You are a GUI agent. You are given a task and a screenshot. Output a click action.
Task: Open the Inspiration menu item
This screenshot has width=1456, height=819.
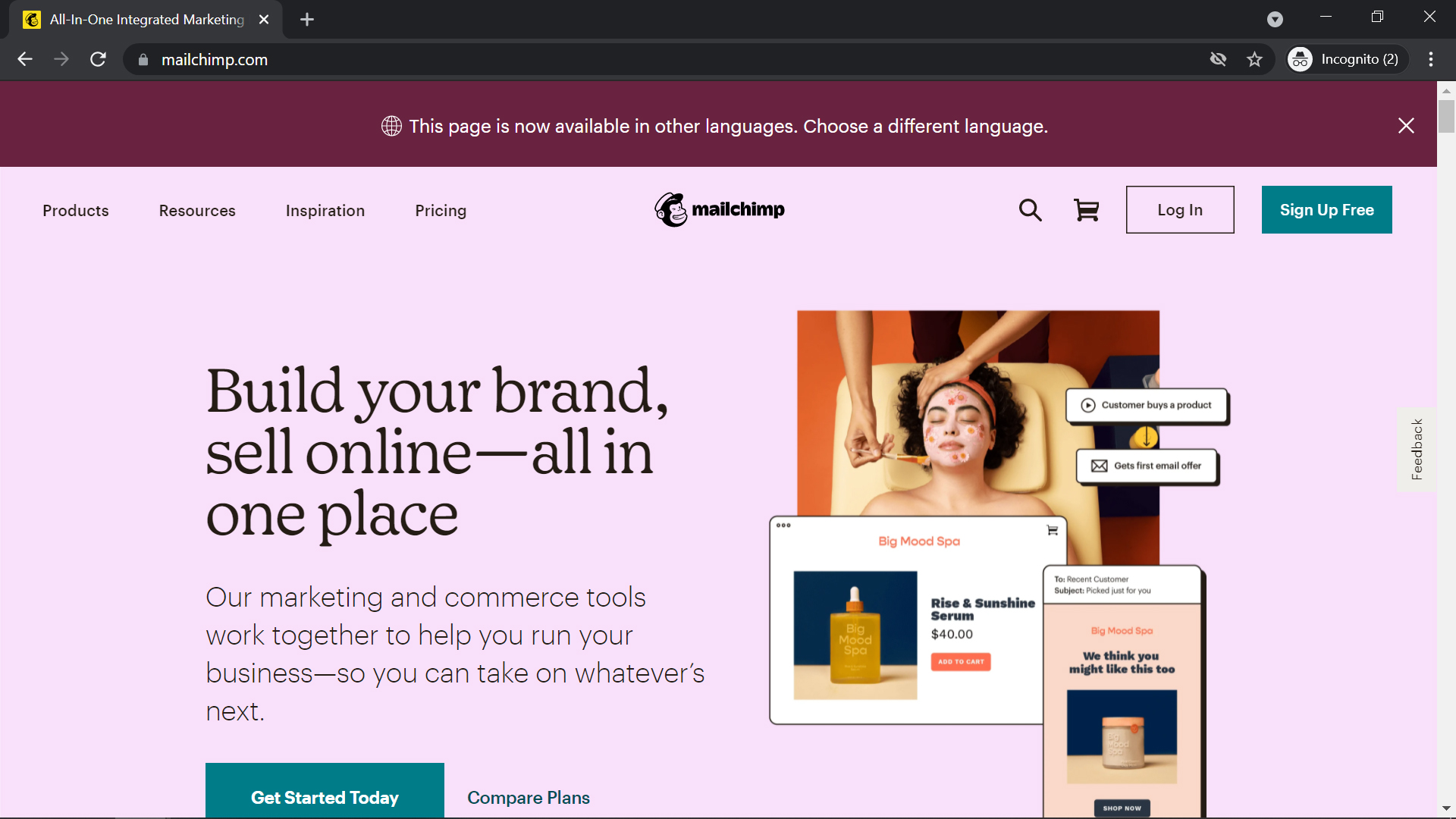325,211
